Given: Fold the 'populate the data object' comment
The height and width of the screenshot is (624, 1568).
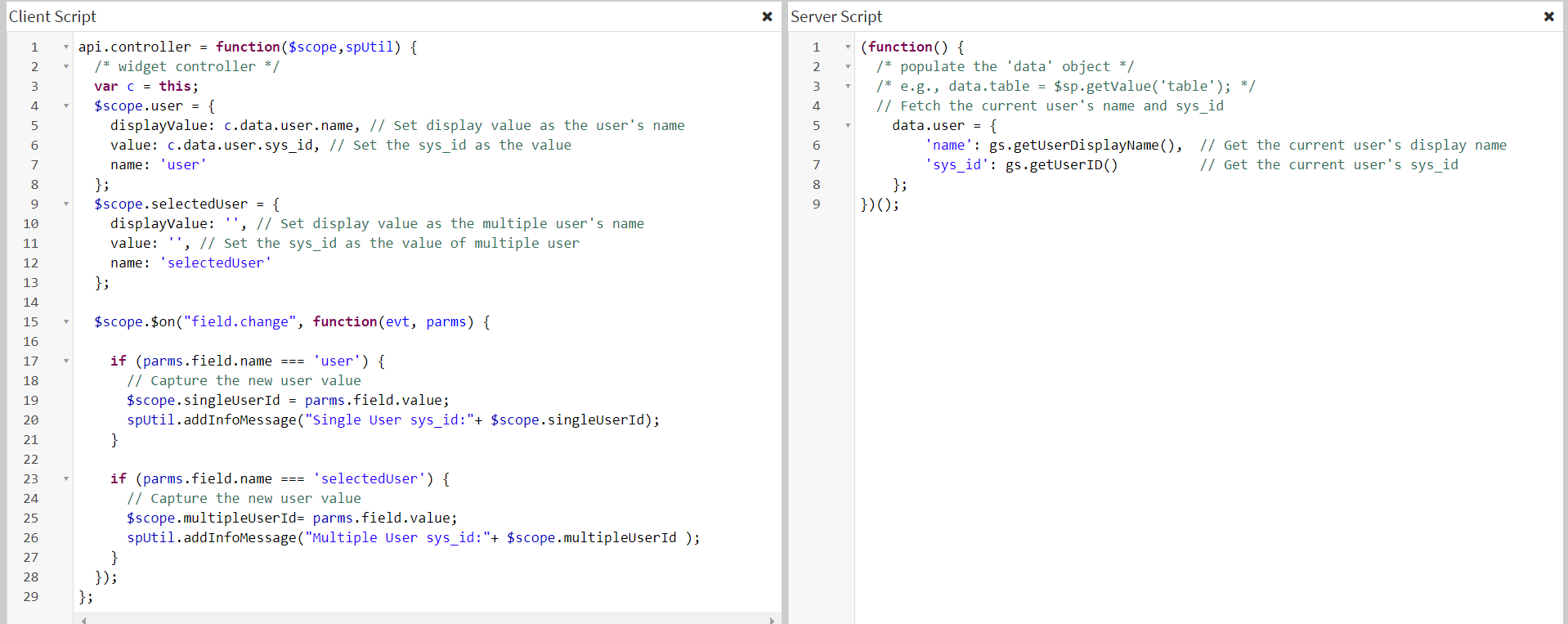Looking at the screenshot, I should click(848, 67).
